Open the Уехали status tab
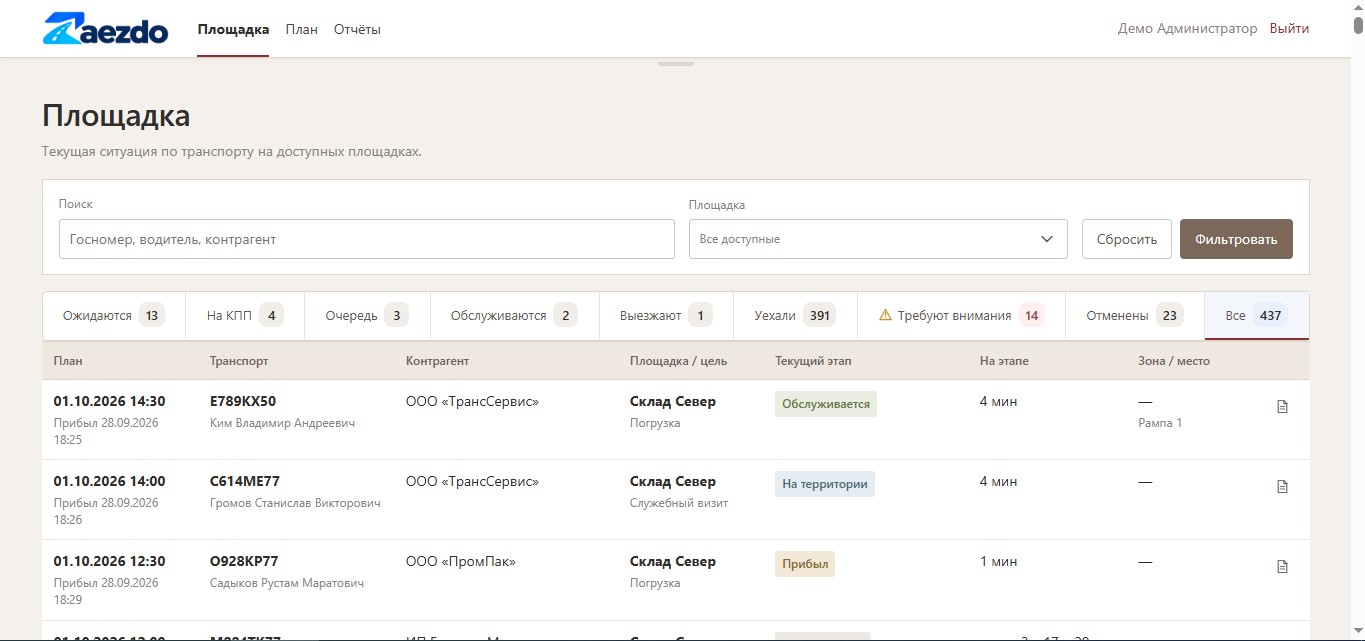Screen dimensions: 1365x641 pyautogui.click(x=795, y=316)
